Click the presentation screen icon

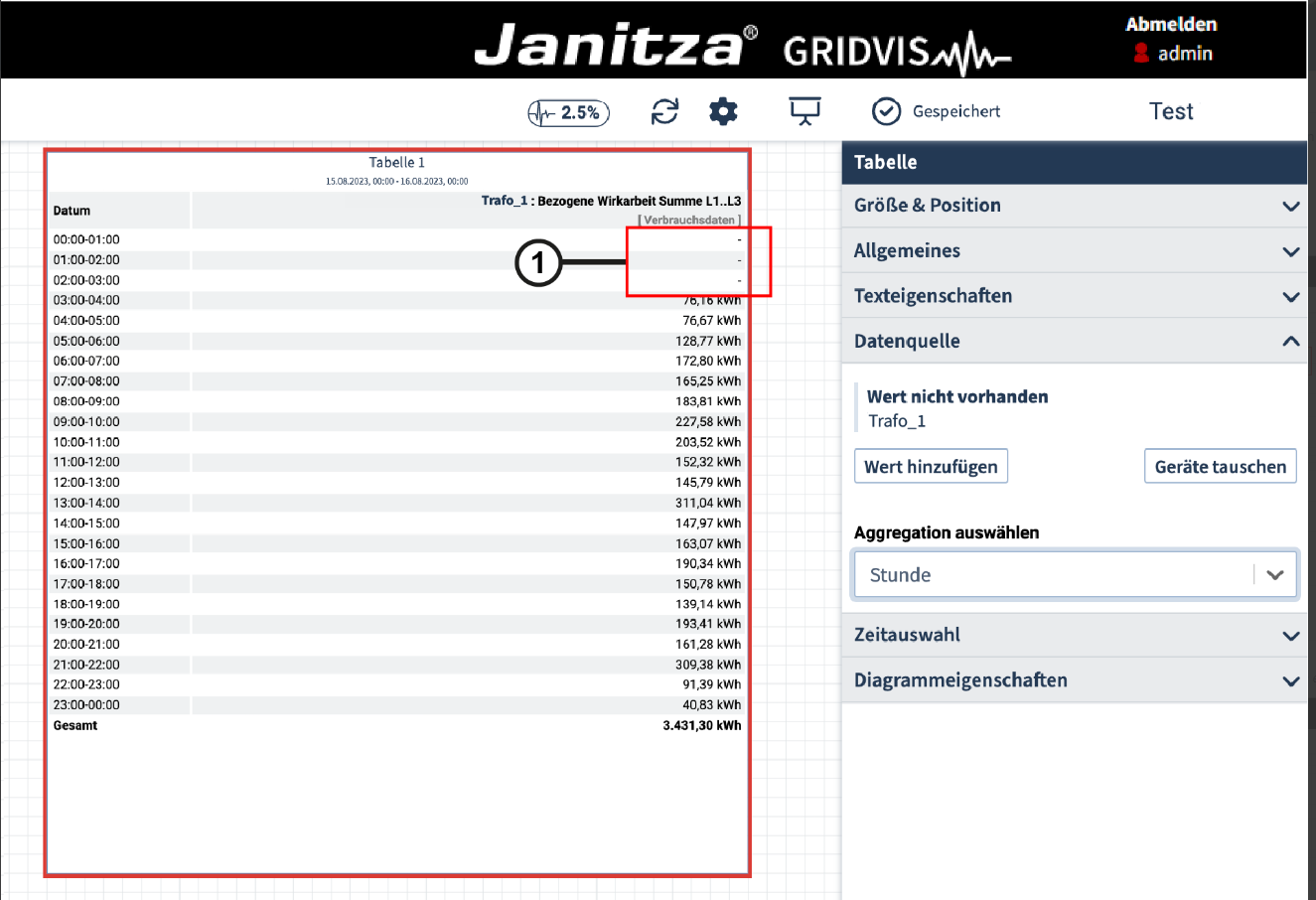pos(804,111)
